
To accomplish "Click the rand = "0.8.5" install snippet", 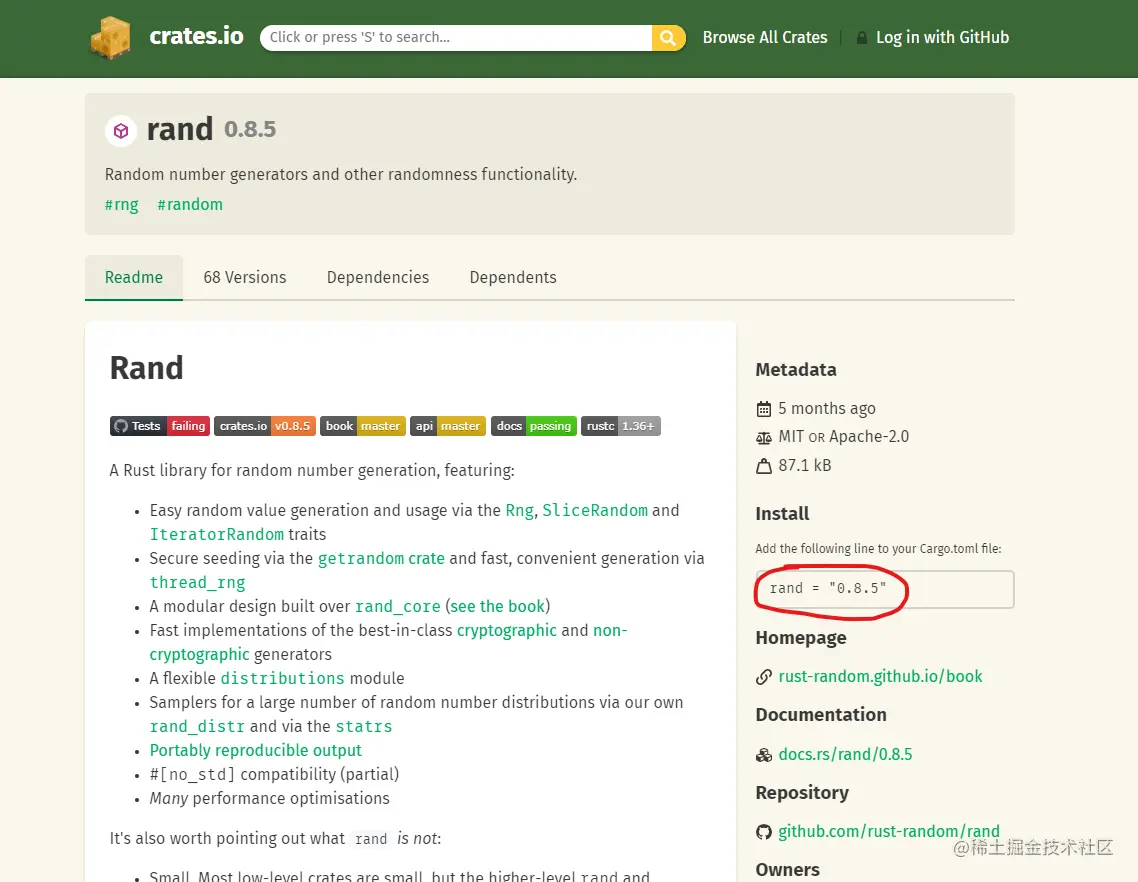I will 884,589.
